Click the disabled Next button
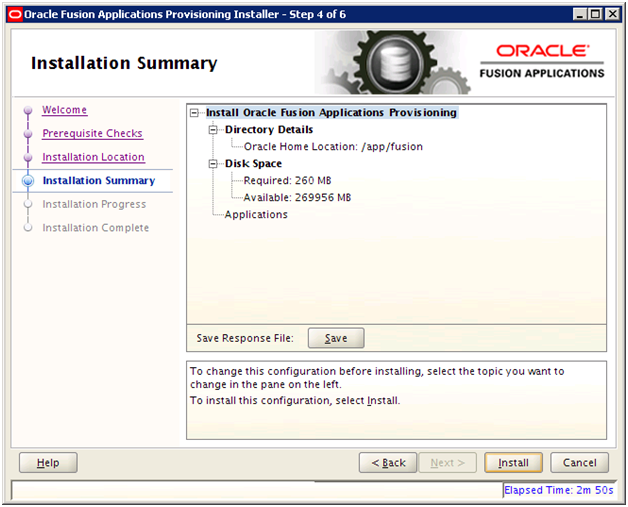This screenshot has width=628, height=507. pos(447,463)
